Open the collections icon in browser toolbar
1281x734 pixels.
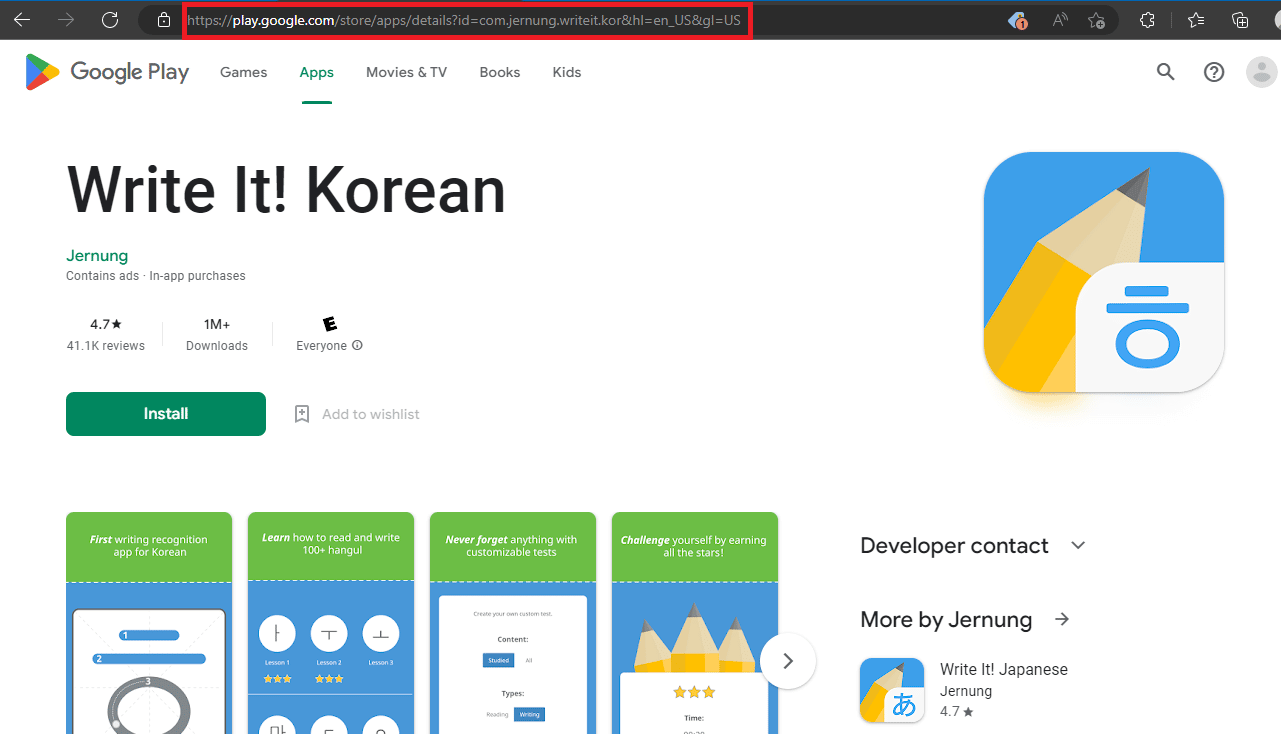pos(1240,20)
